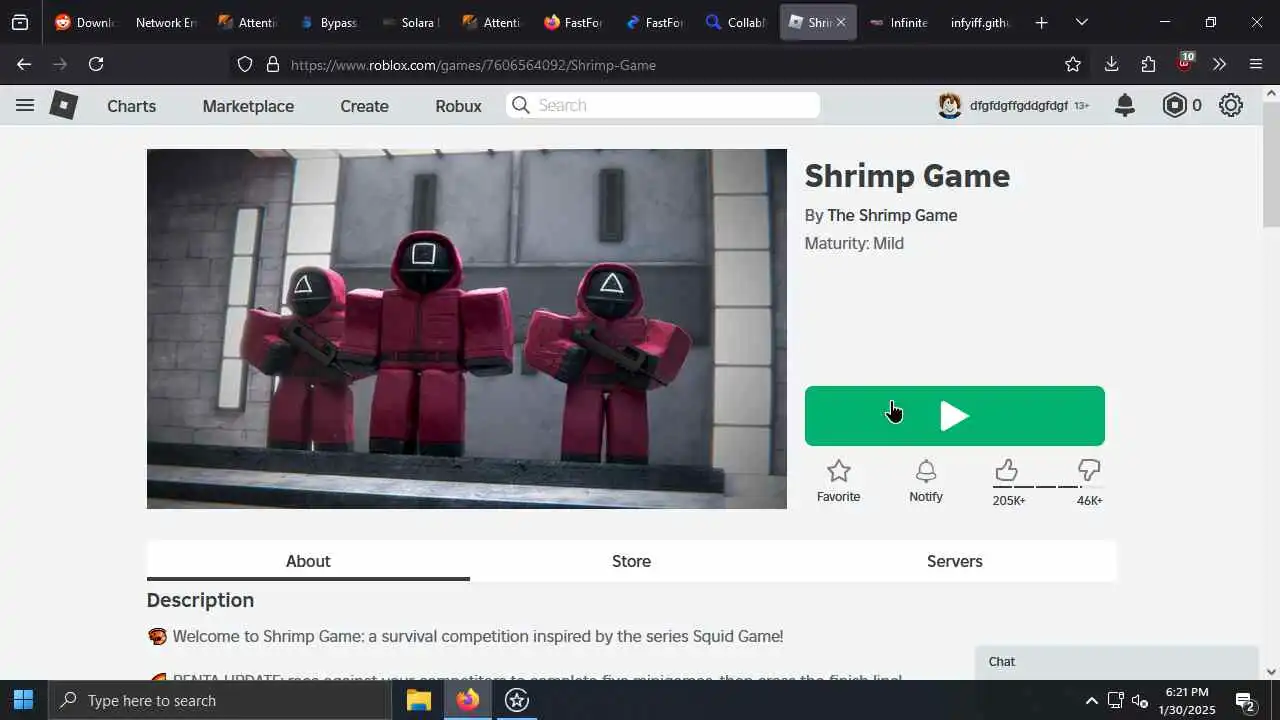Viewport: 1280px width, 720px height.
Task: Dislike the game with thumbs down
Action: point(1089,470)
